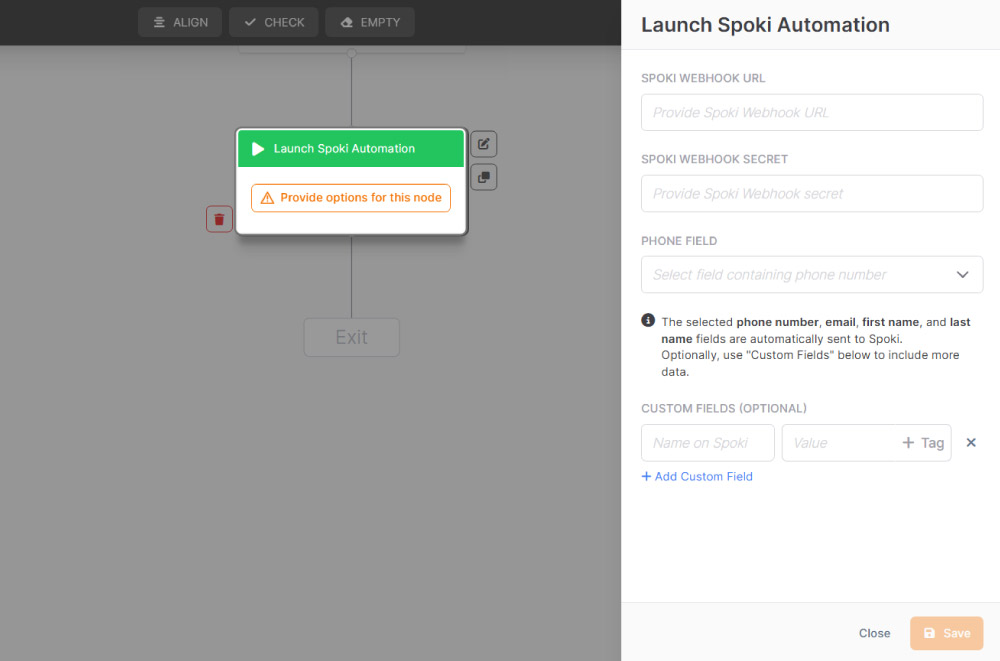This screenshot has width=1000, height=661.
Task: Click the edit node pencil icon
Action: pyautogui.click(x=483, y=144)
